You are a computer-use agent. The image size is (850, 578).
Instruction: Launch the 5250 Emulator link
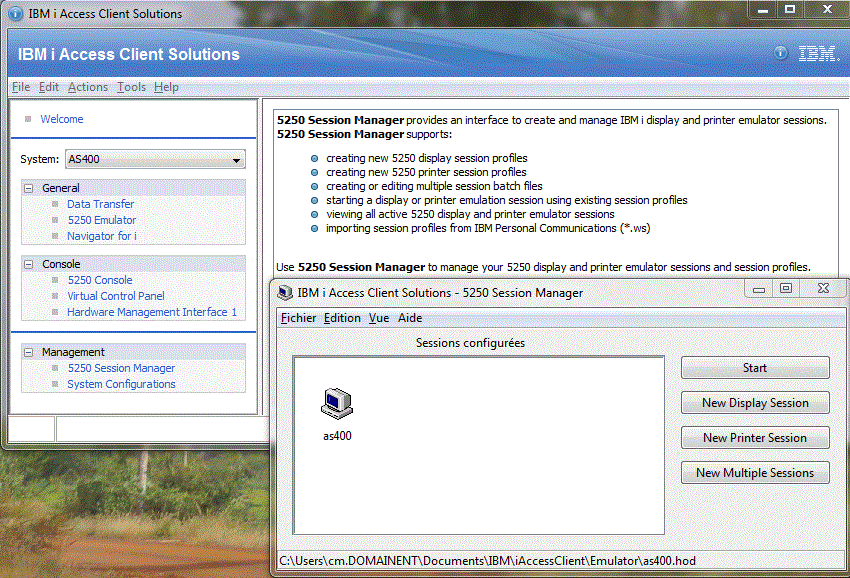[x=101, y=219]
